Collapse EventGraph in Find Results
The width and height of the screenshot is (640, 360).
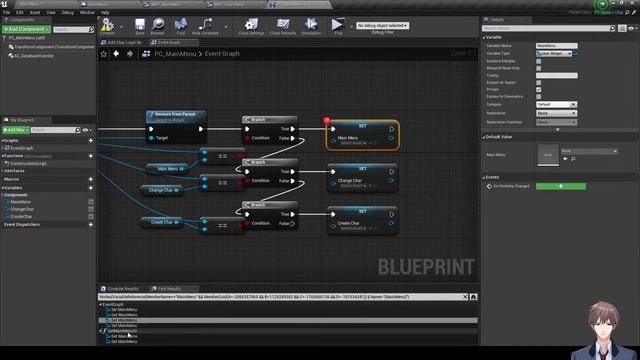click(100, 304)
